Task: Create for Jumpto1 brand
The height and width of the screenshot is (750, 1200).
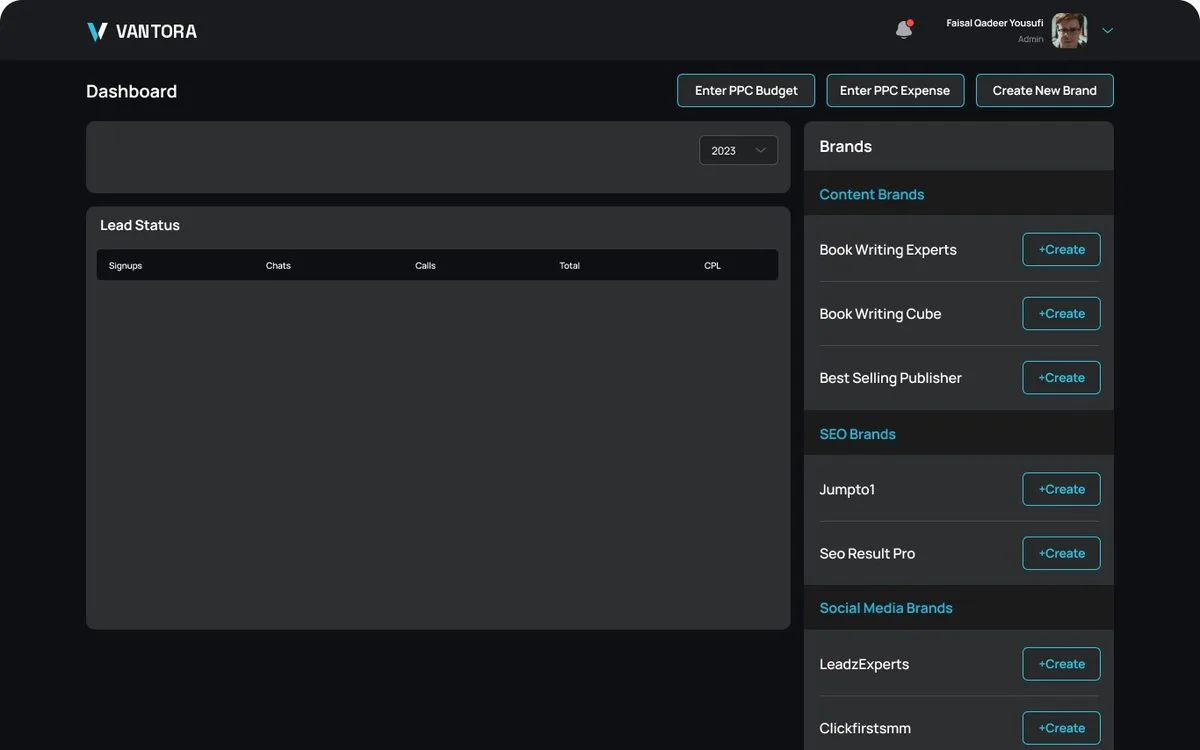Action: (1061, 489)
